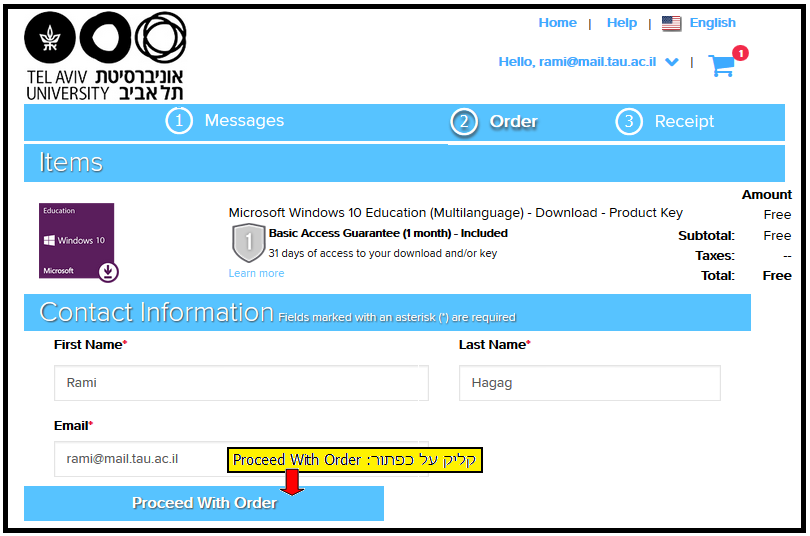Click the Proceed With Order button
The image size is (810, 536).
pos(204,503)
